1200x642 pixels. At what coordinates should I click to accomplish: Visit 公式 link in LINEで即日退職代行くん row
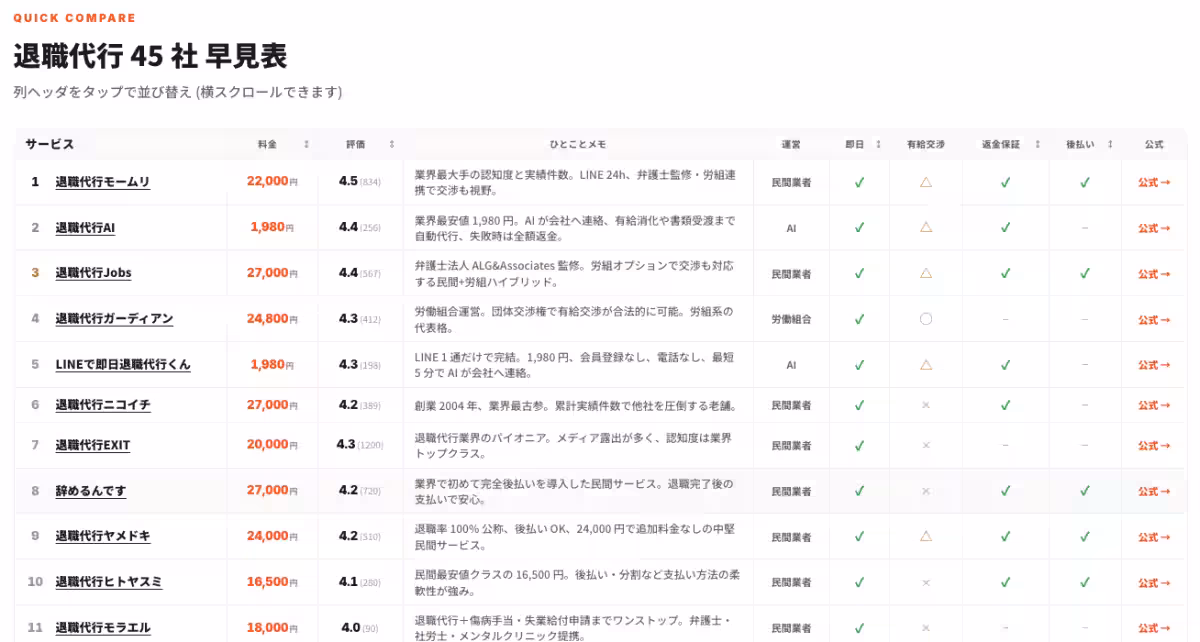click(1154, 366)
